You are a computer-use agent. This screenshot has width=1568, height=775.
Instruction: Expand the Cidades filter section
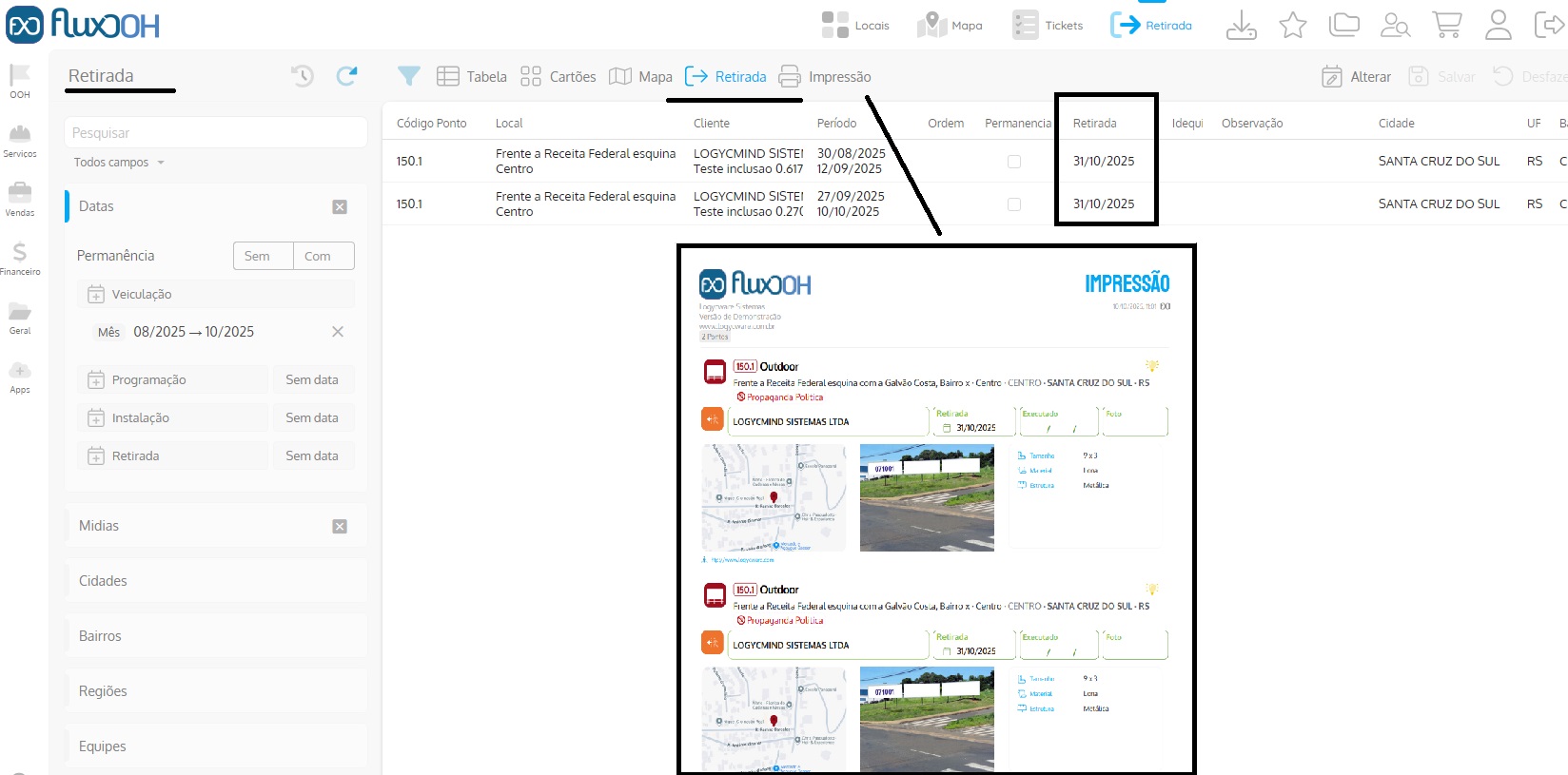pyautogui.click(x=215, y=581)
